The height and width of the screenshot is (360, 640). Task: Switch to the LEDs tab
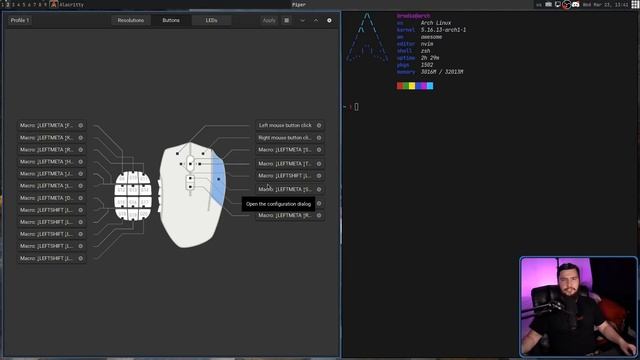pyautogui.click(x=211, y=20)
